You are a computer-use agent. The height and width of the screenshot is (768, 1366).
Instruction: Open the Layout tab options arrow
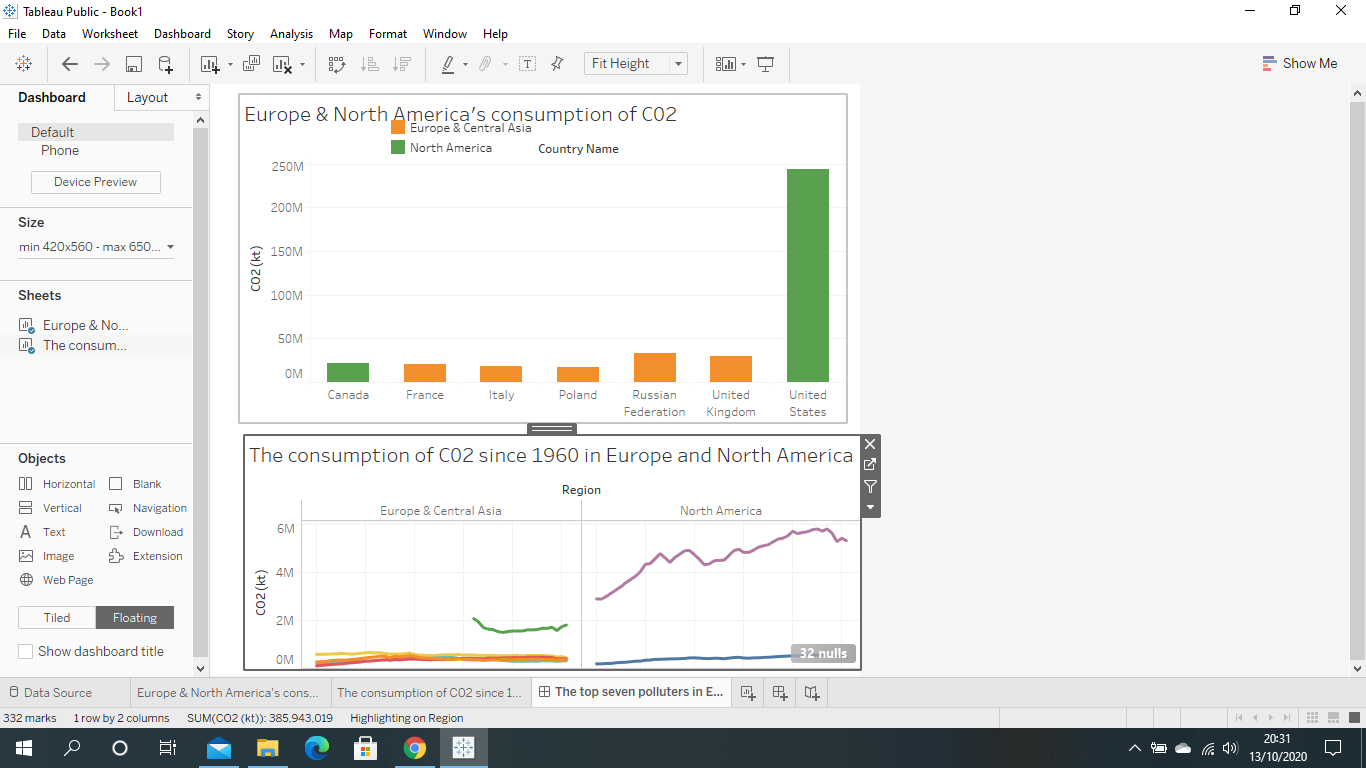(198, 97)
